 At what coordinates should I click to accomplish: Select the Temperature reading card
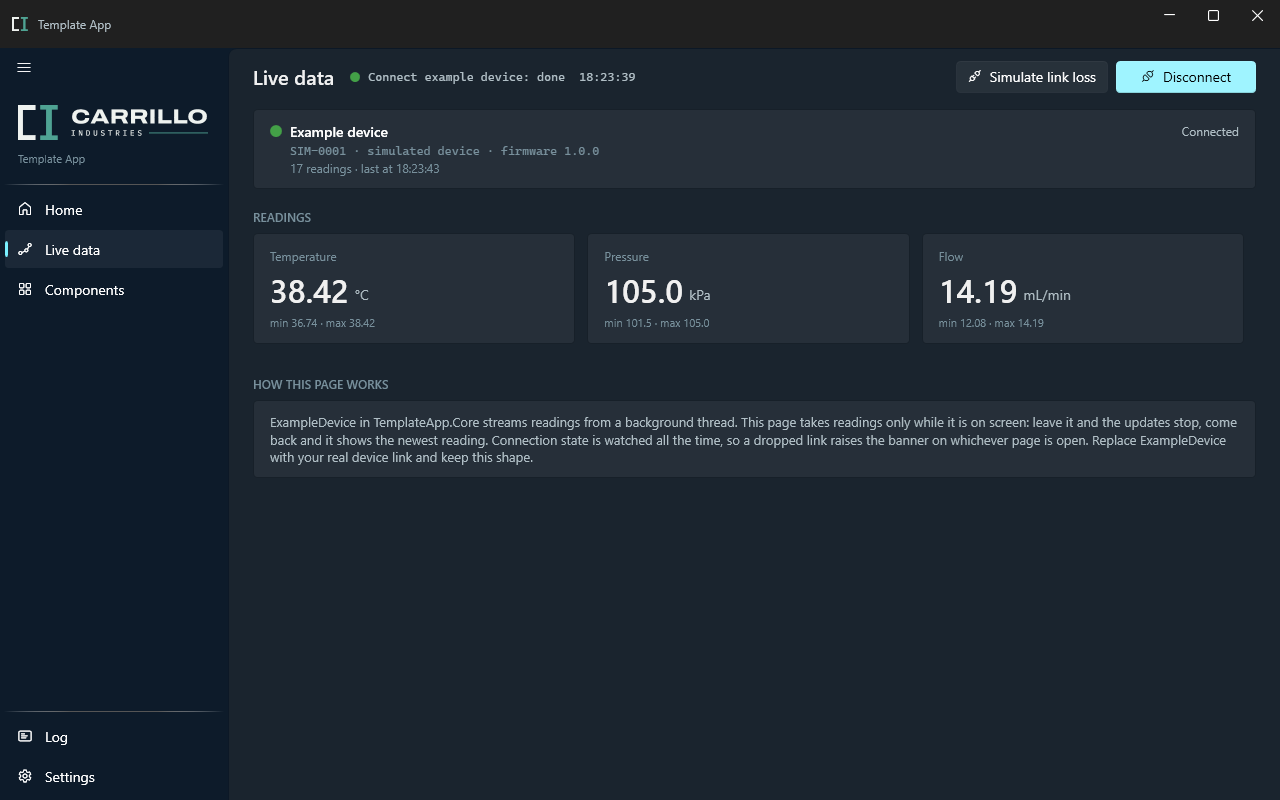pos(414,289)
